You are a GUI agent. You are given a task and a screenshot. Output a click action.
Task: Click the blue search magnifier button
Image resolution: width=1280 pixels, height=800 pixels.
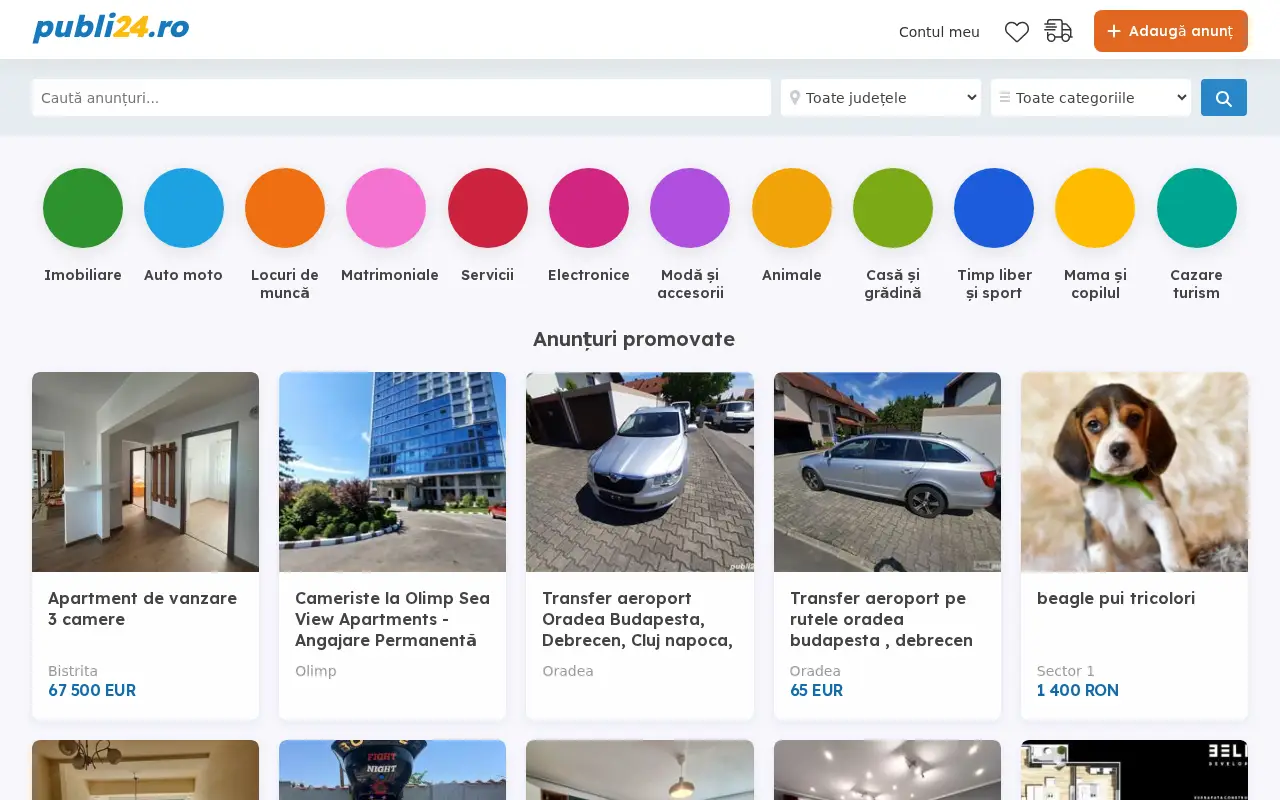1223,98
